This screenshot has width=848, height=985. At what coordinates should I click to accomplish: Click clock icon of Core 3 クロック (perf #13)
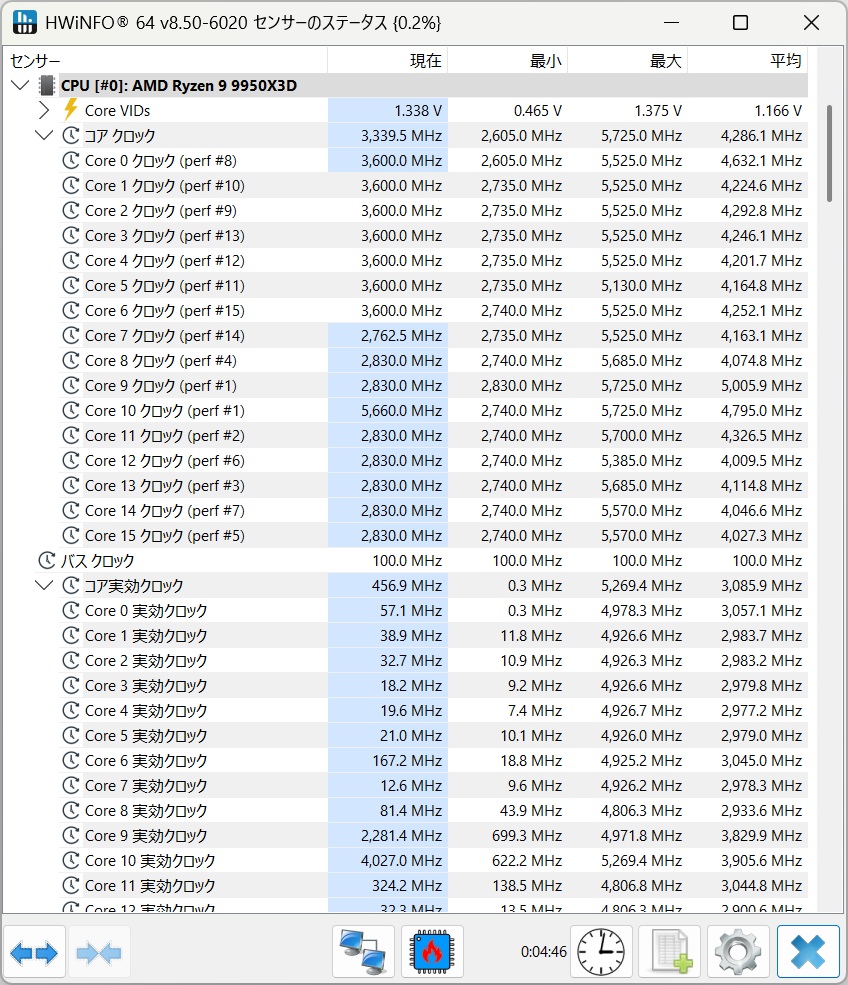(71, 236)
